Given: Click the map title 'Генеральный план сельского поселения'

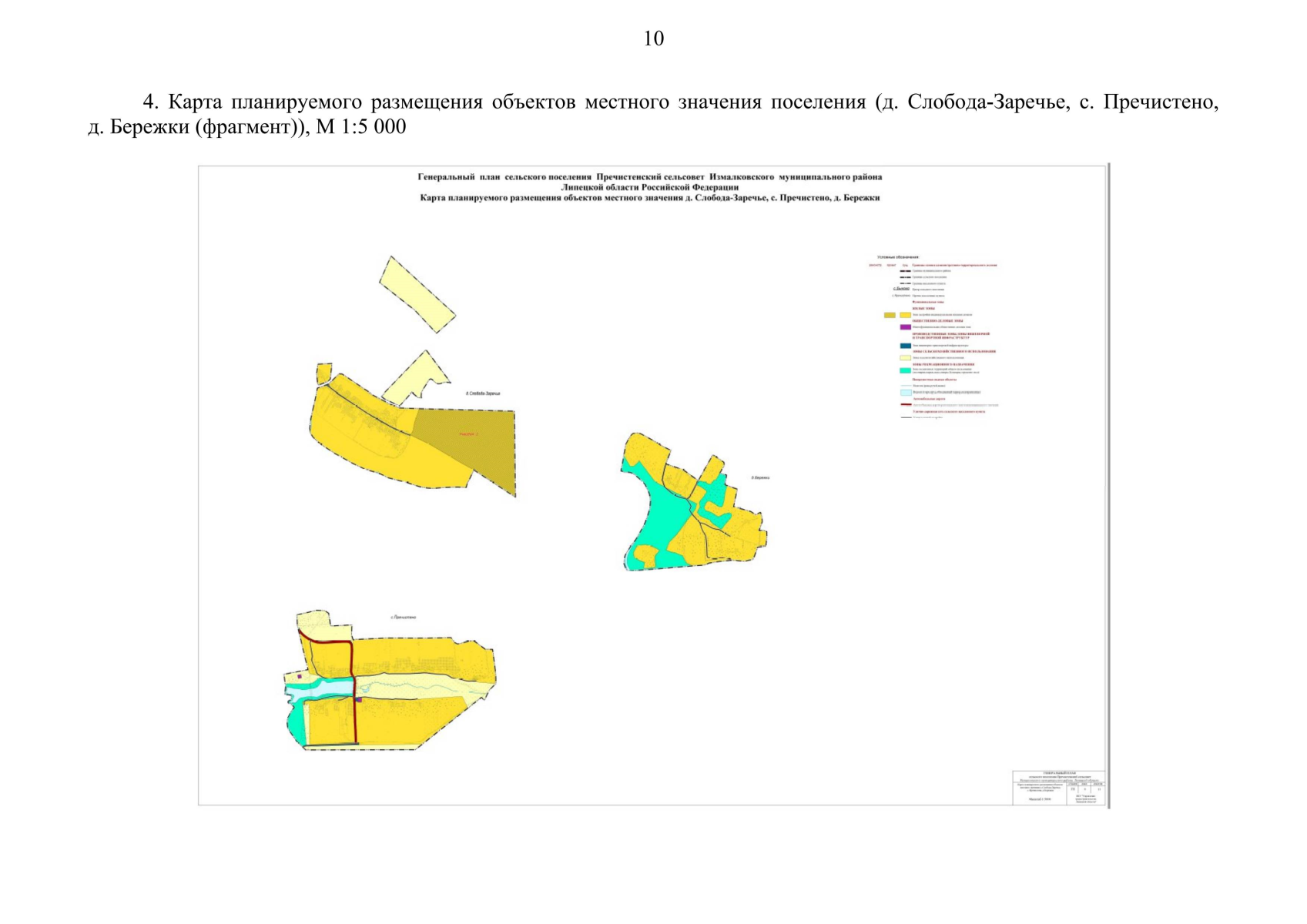Looking at the screenshot, I should point(649,176).
